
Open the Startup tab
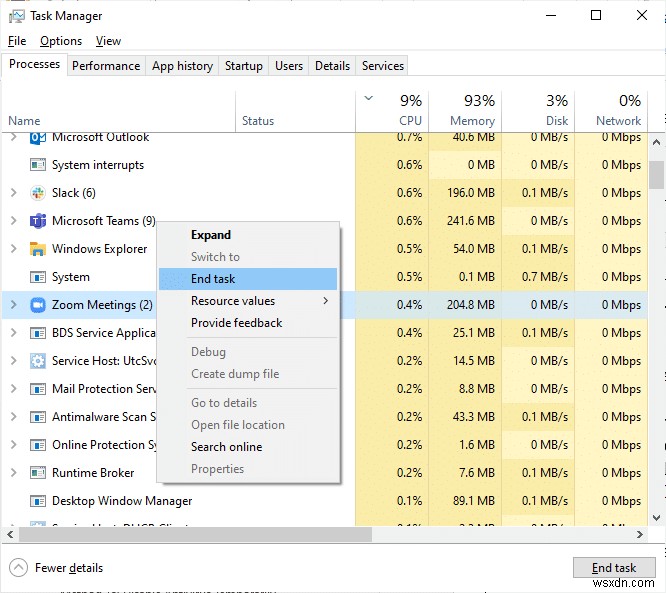click(x=244, y=66)
